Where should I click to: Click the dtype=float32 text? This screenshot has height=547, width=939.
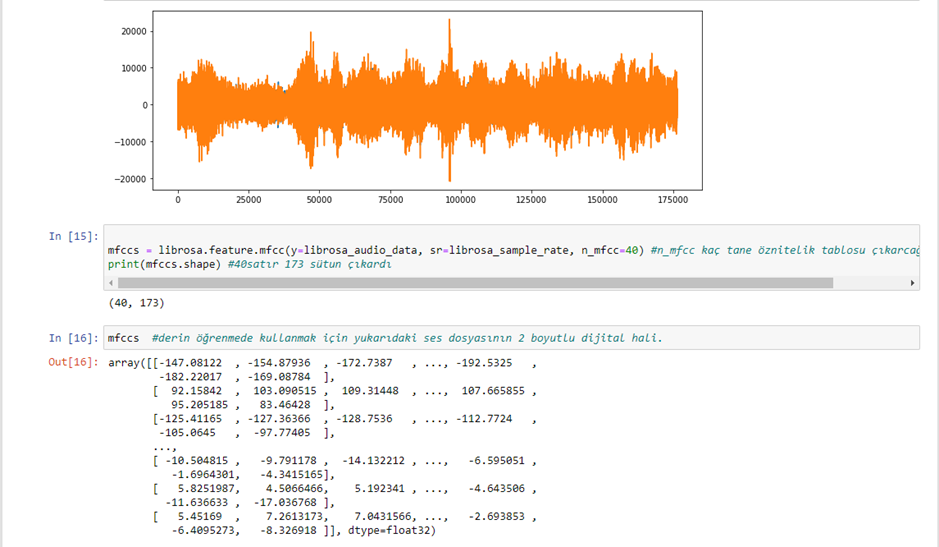coord(389,531)
